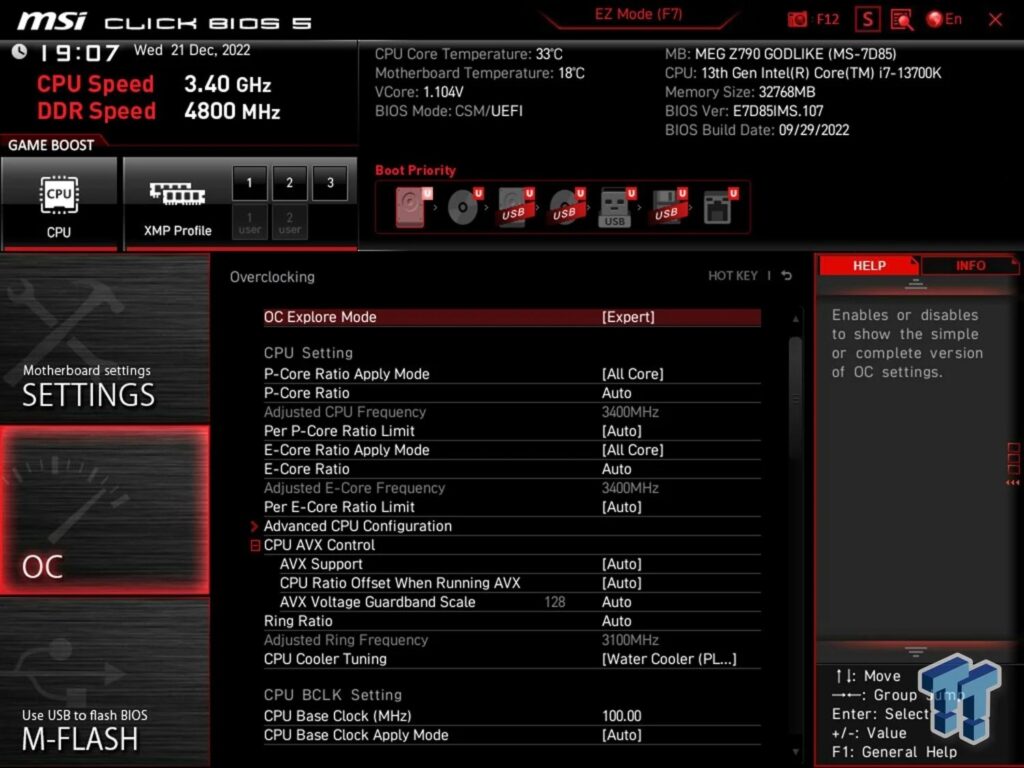This screenshot has height=768, width=1024.
Task: Click the red S favorites icon
Action: pyautogui.click(x=867, y=20)
